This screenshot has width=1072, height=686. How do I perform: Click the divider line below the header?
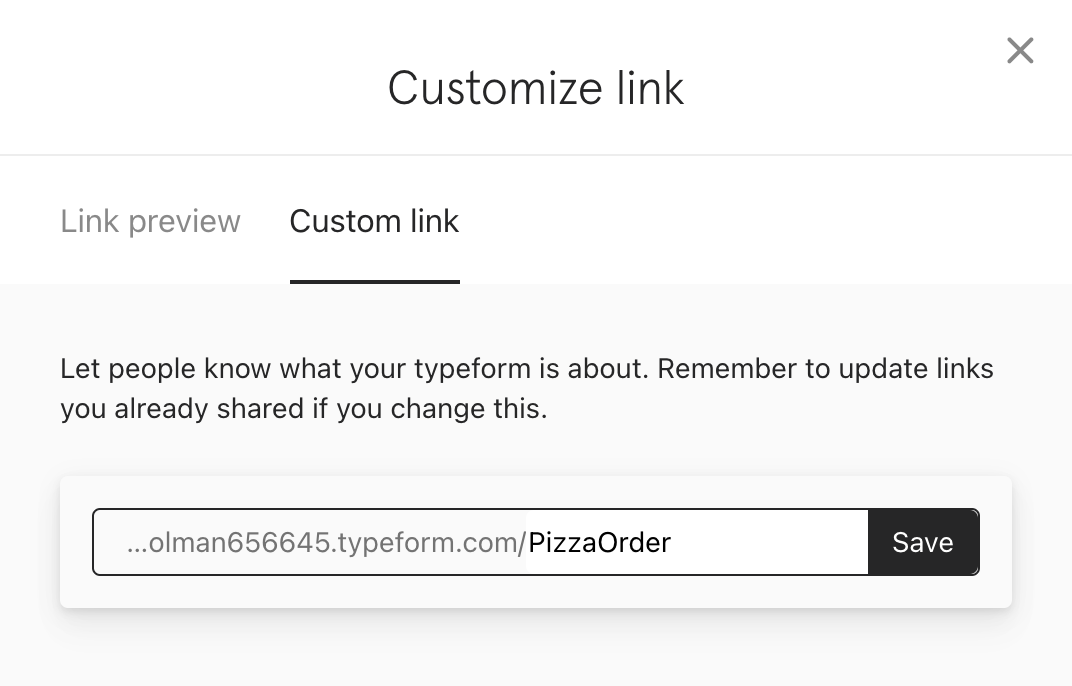536,155
